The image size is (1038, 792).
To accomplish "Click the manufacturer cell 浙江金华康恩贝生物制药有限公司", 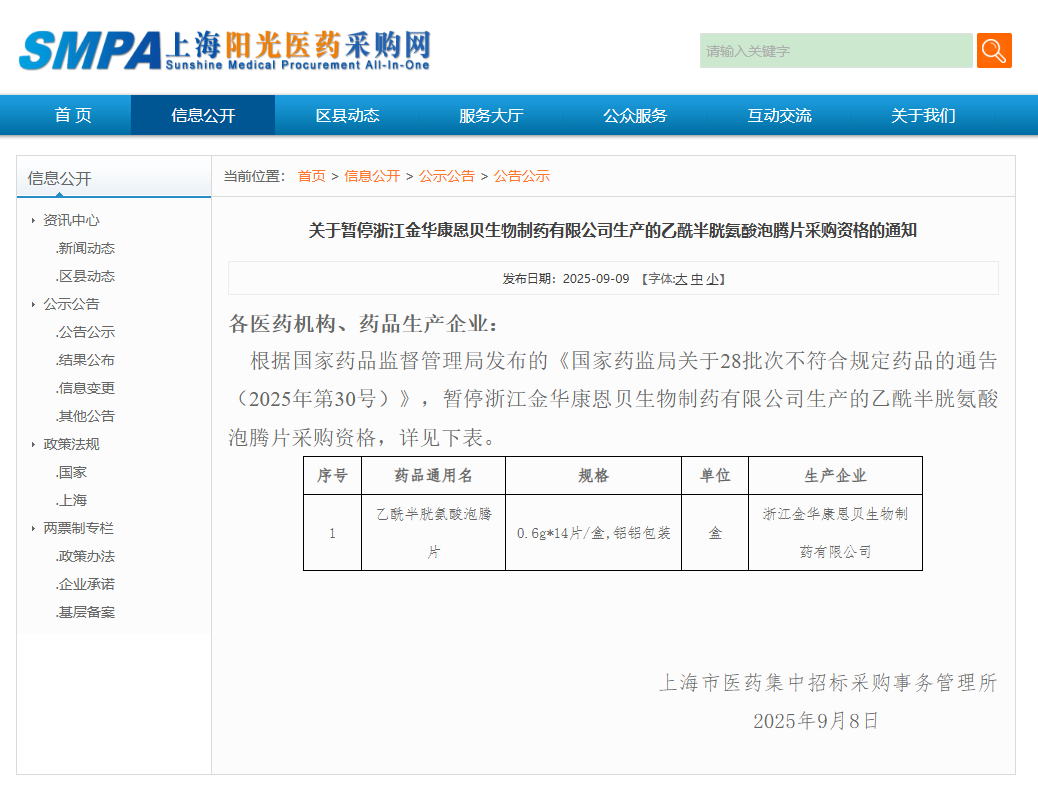I will 835,532.
